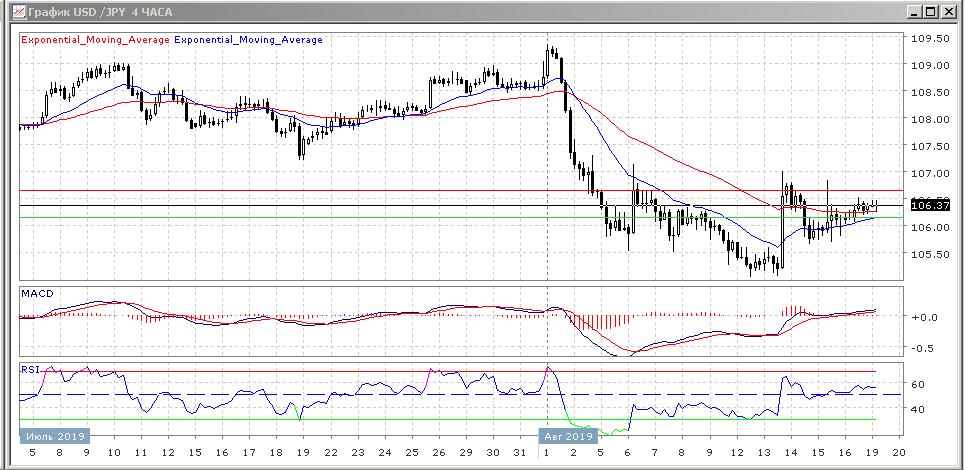965x470 pixels.
Task: Click the +0.0 level on MACD axis
Action: tap(924, 317)
